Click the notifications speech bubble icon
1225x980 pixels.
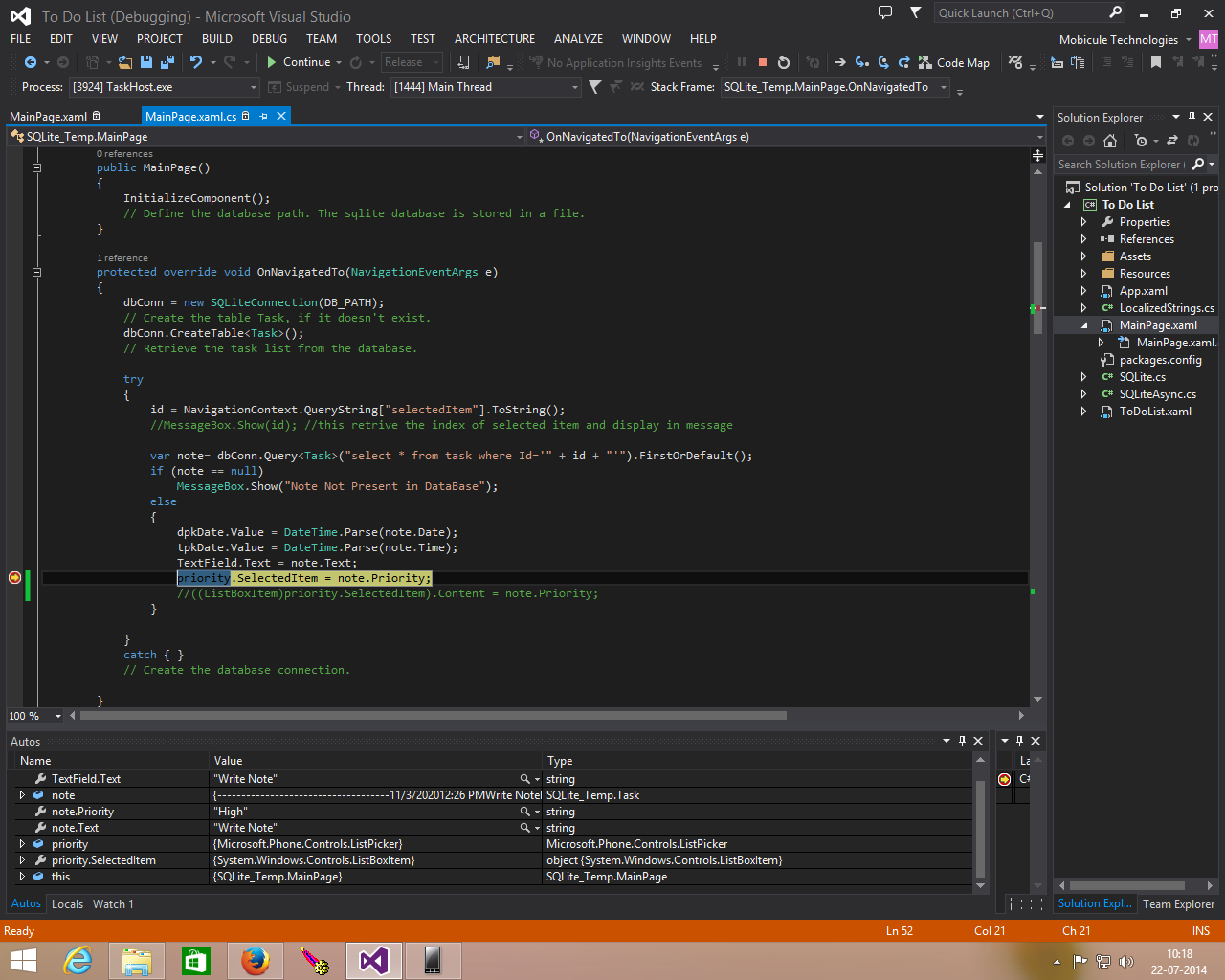(885, 12)
